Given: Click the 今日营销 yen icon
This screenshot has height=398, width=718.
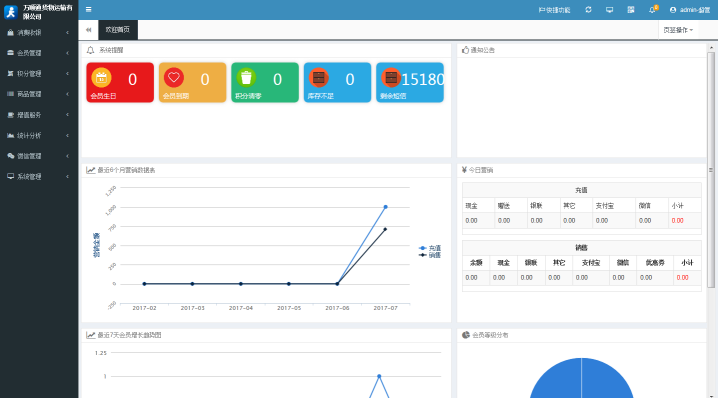Looking at the screenshot, I should pos(464,170).
